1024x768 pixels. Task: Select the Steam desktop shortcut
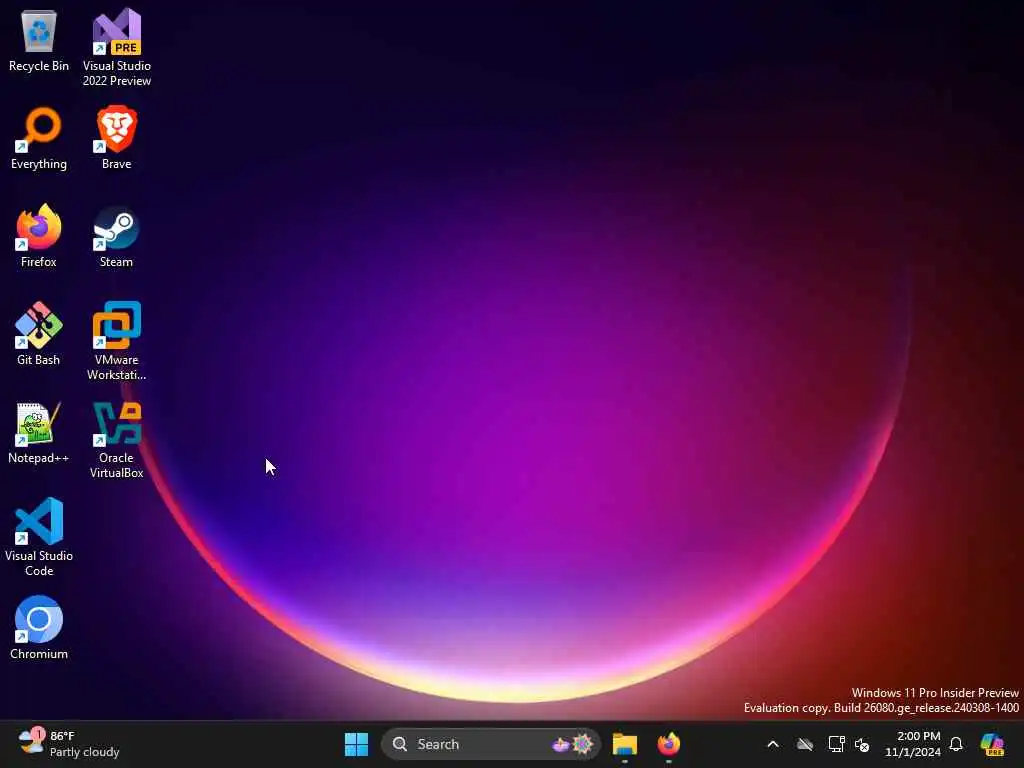click(x=117, y=236)
